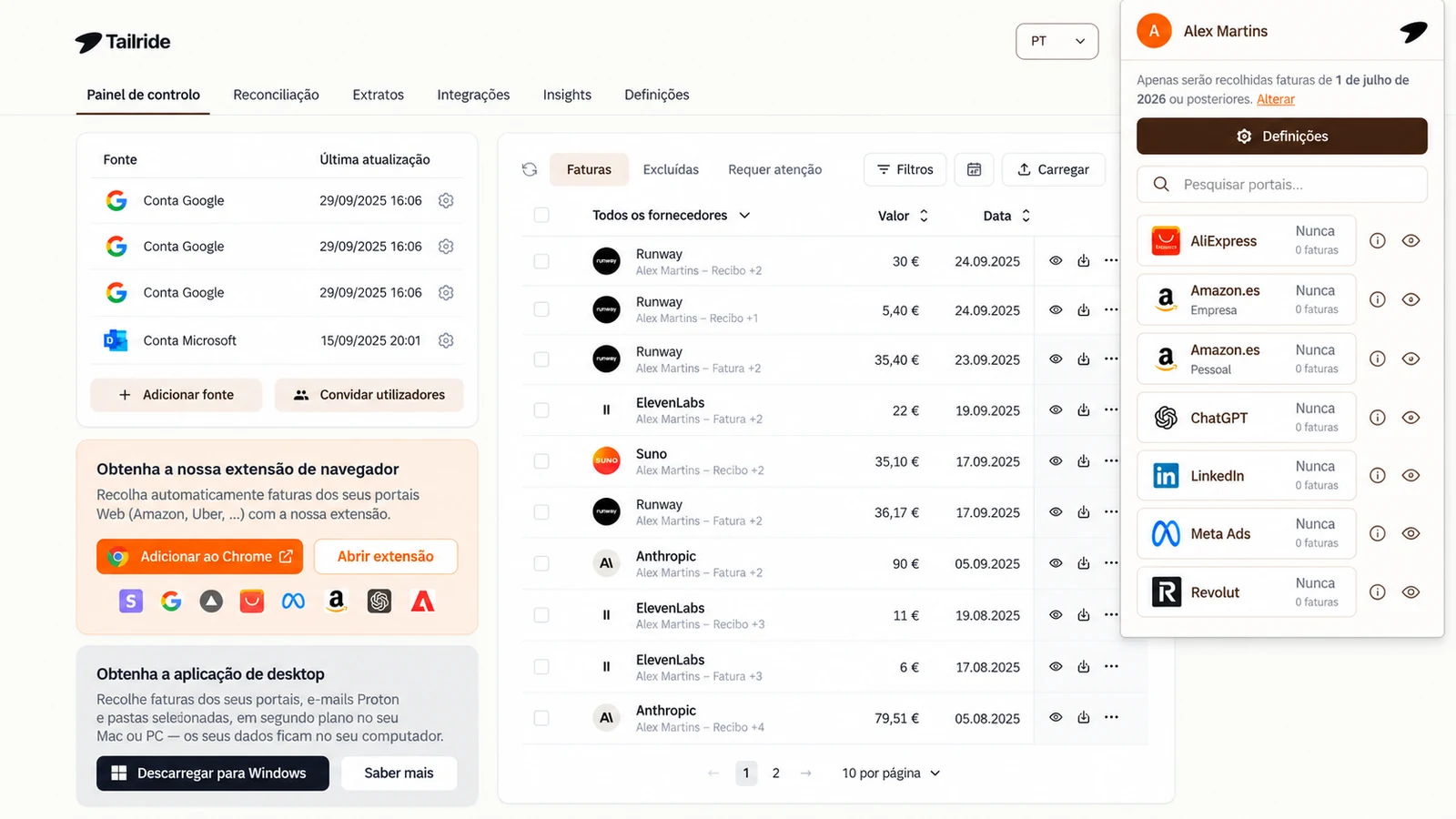1456x819 pixels.
Task: Show info for LinkedIn portal
Action: coord(1378,476)
